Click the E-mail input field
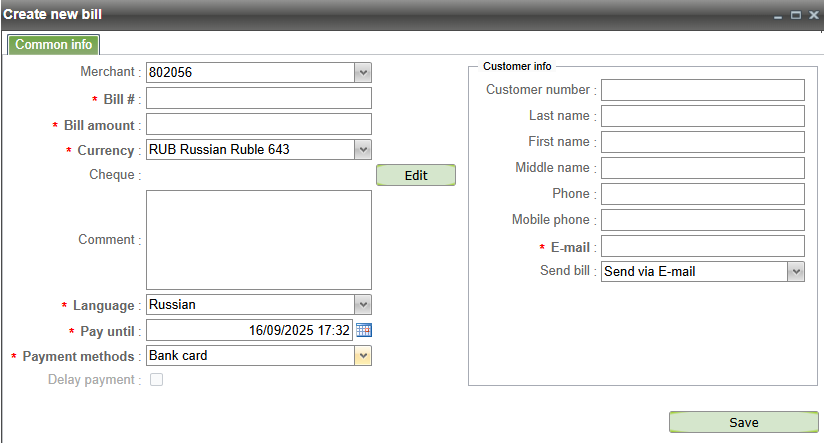The width and height of the screenshot is (824, 443). [x=702, y=246]
